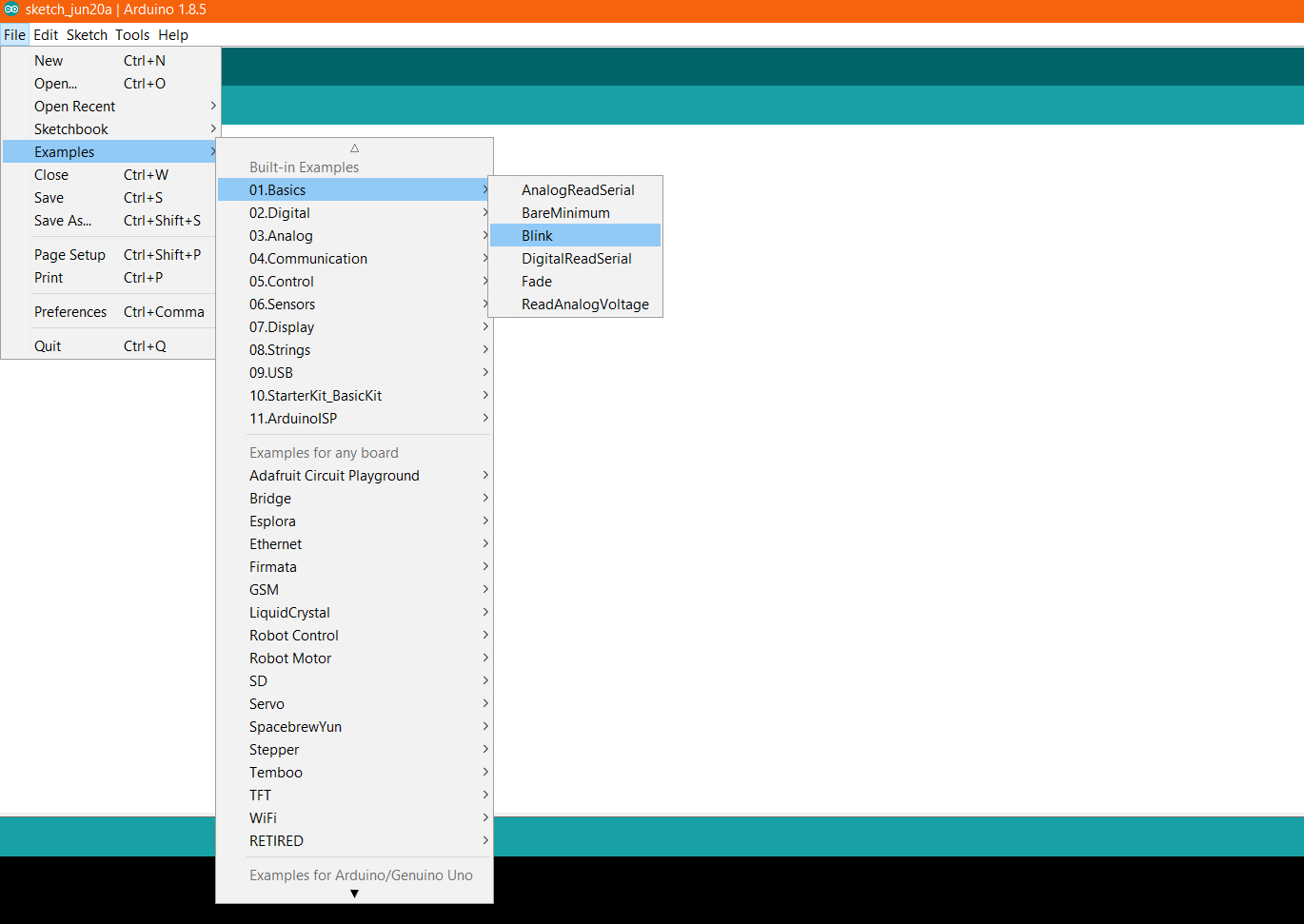Expand Temboo library examples
The image size is (1304, 924).
click(354, 773)
